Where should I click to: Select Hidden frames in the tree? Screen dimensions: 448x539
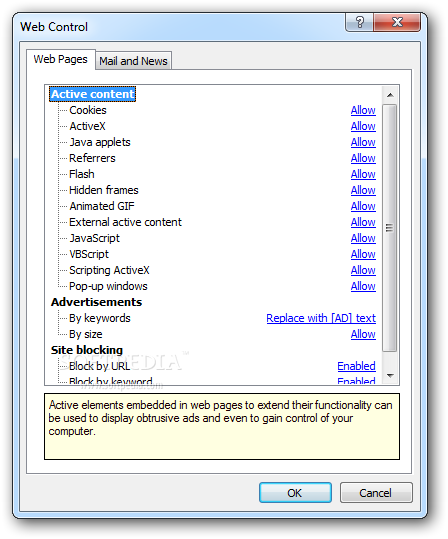click(x=104, y=190)
